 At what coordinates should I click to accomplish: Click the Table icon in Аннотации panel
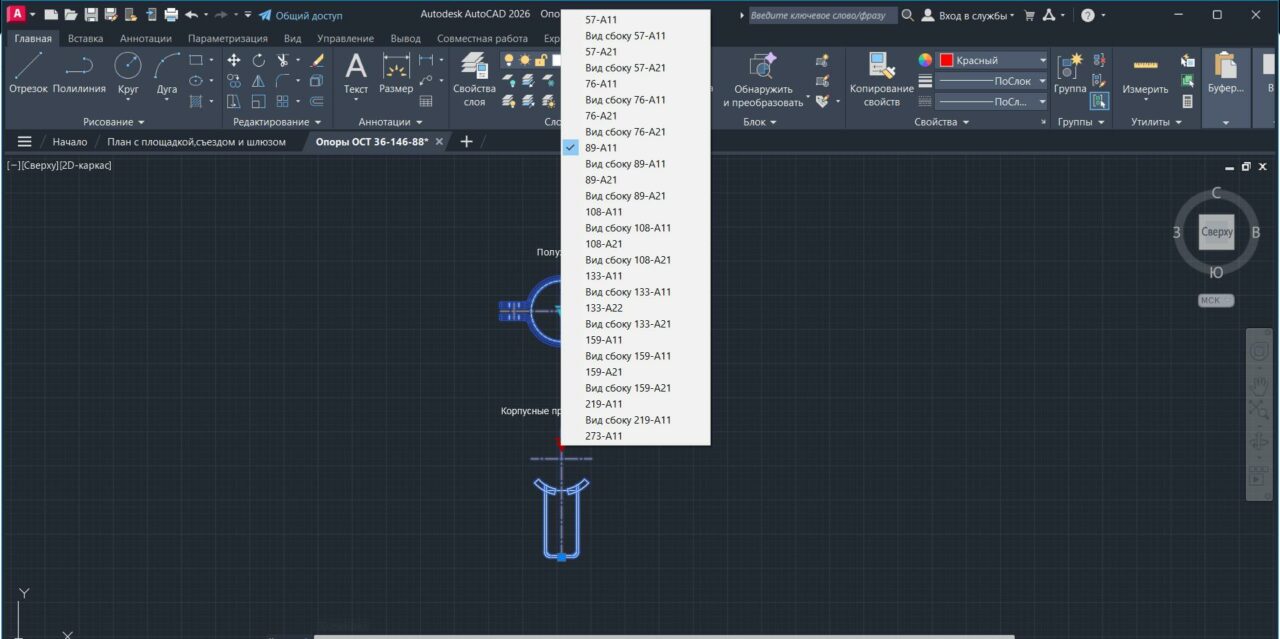pos(426,101)
